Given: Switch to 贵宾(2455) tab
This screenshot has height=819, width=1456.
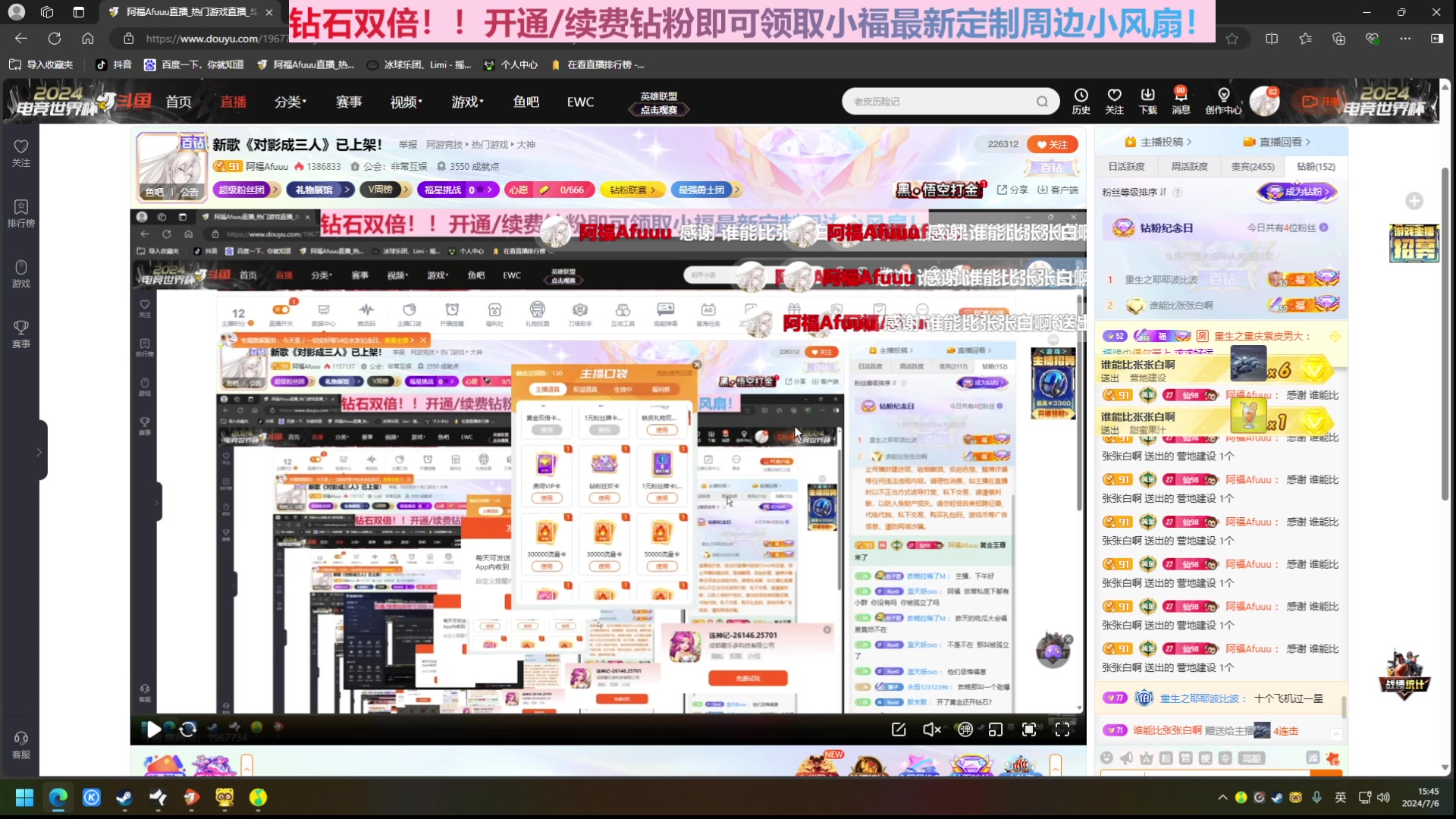Looking at the screenshot, I should click(1253, 166).
